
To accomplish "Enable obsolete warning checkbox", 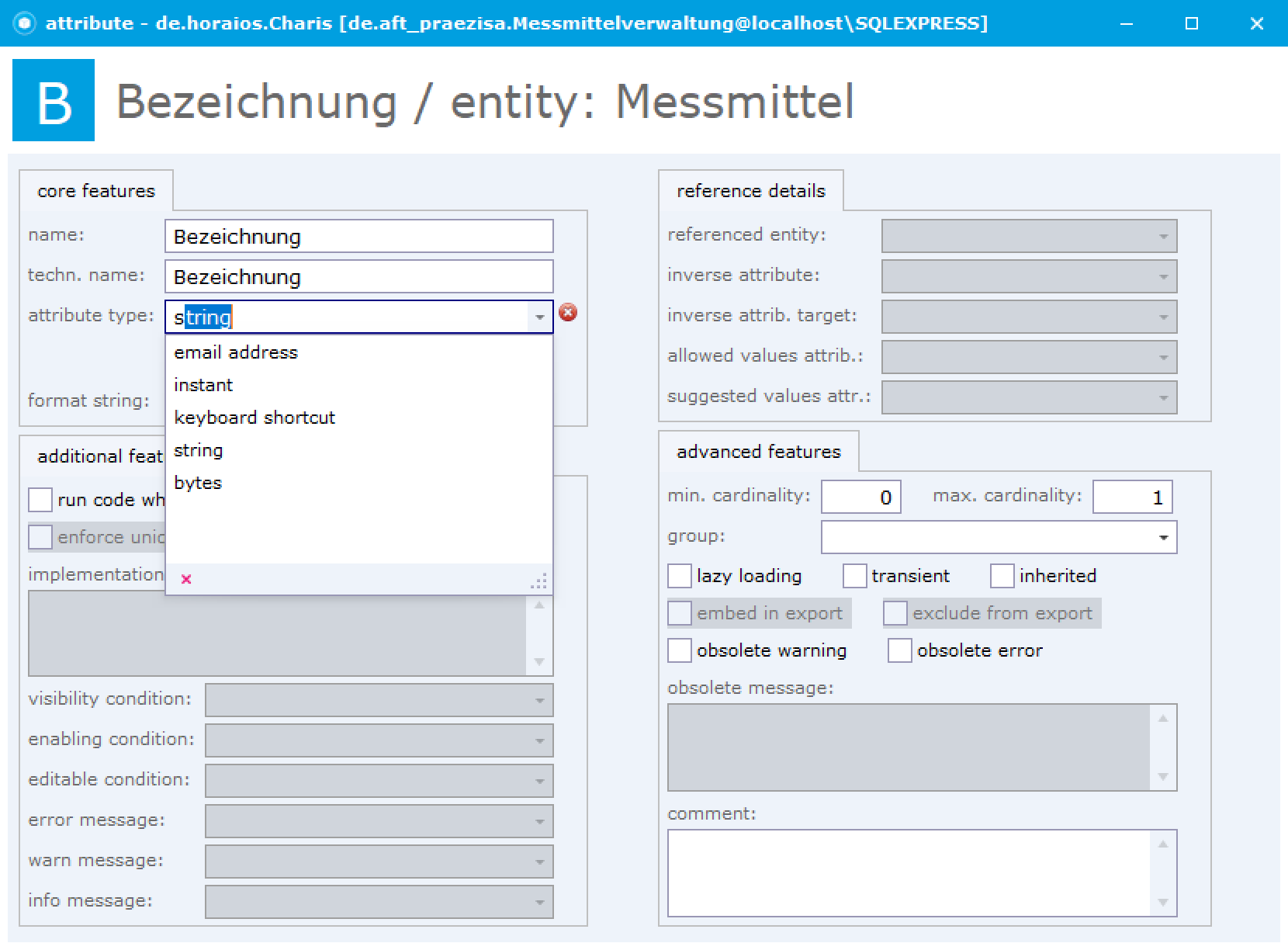I will tap(680, 650).
